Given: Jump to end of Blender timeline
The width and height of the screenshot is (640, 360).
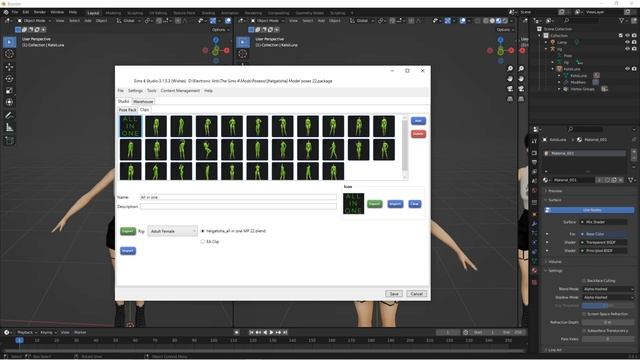Looking at the screenshot, I should click(x=285, y=332).
